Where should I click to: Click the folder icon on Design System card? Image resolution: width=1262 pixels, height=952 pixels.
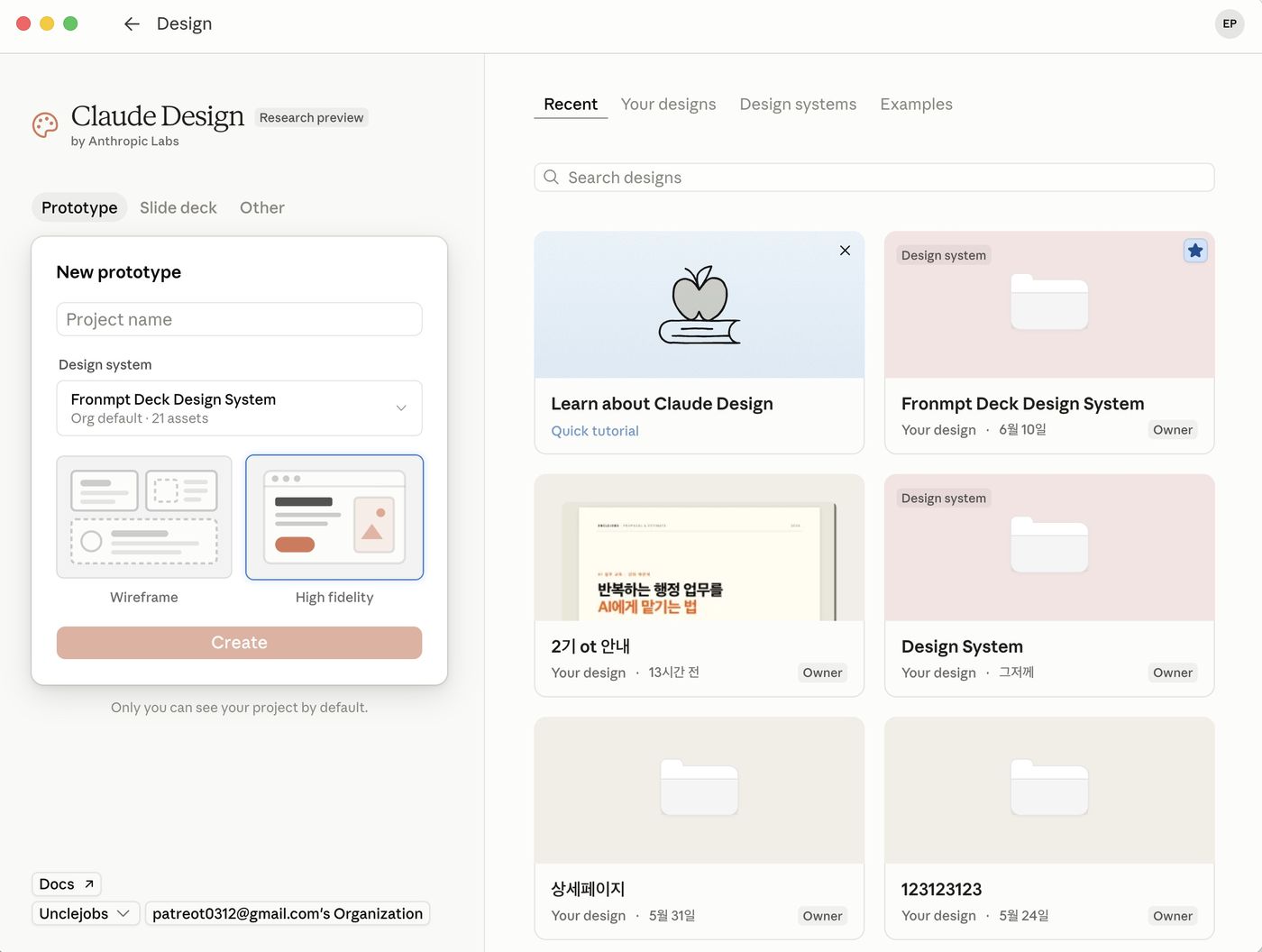point(1049,545)
